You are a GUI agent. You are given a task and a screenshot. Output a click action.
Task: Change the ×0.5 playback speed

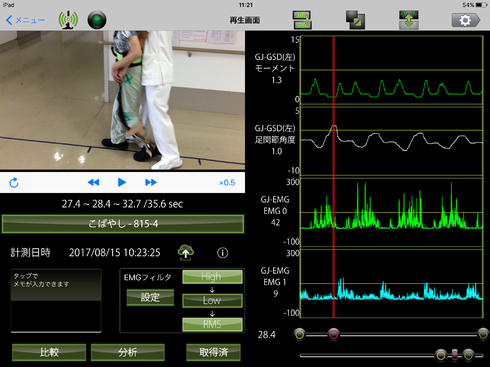(227, 183)
